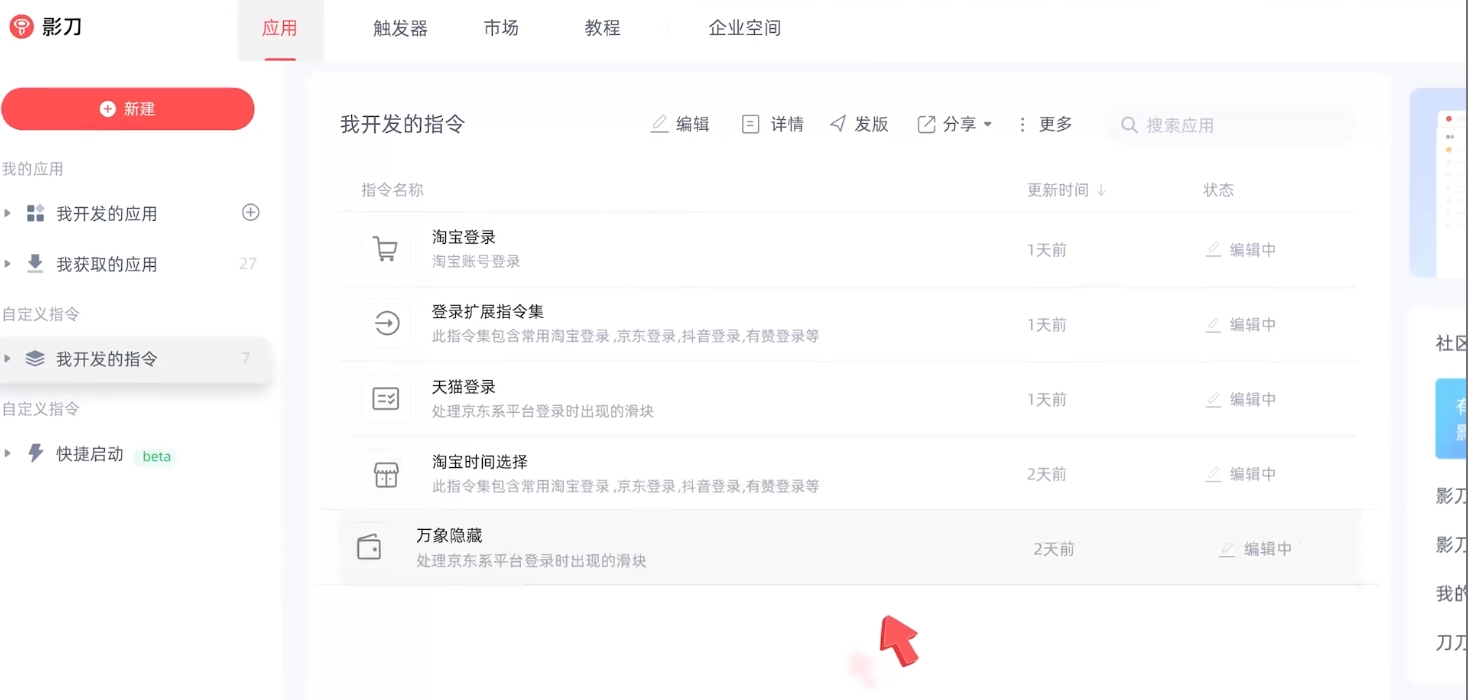
Task: Open the 分享 dropdown
Action: [955, 124]
